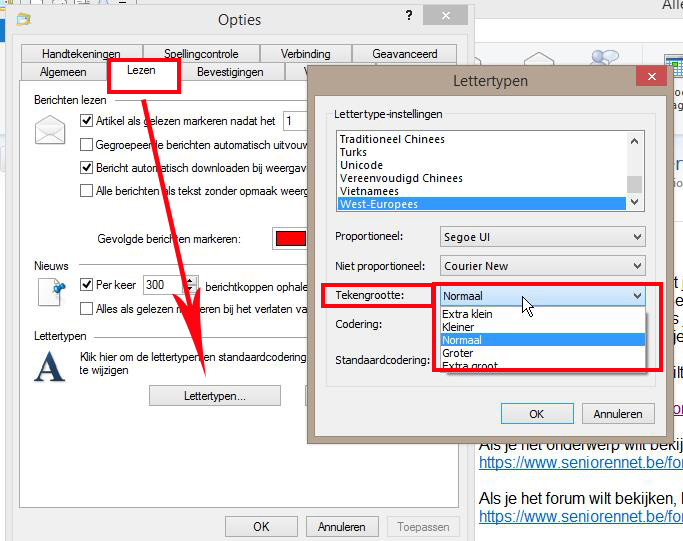The width and height of the screenshot is (683, 541).
Task: Check 'Alles als gelezen markeren bij het verlaten'
Action: (87, 309)
